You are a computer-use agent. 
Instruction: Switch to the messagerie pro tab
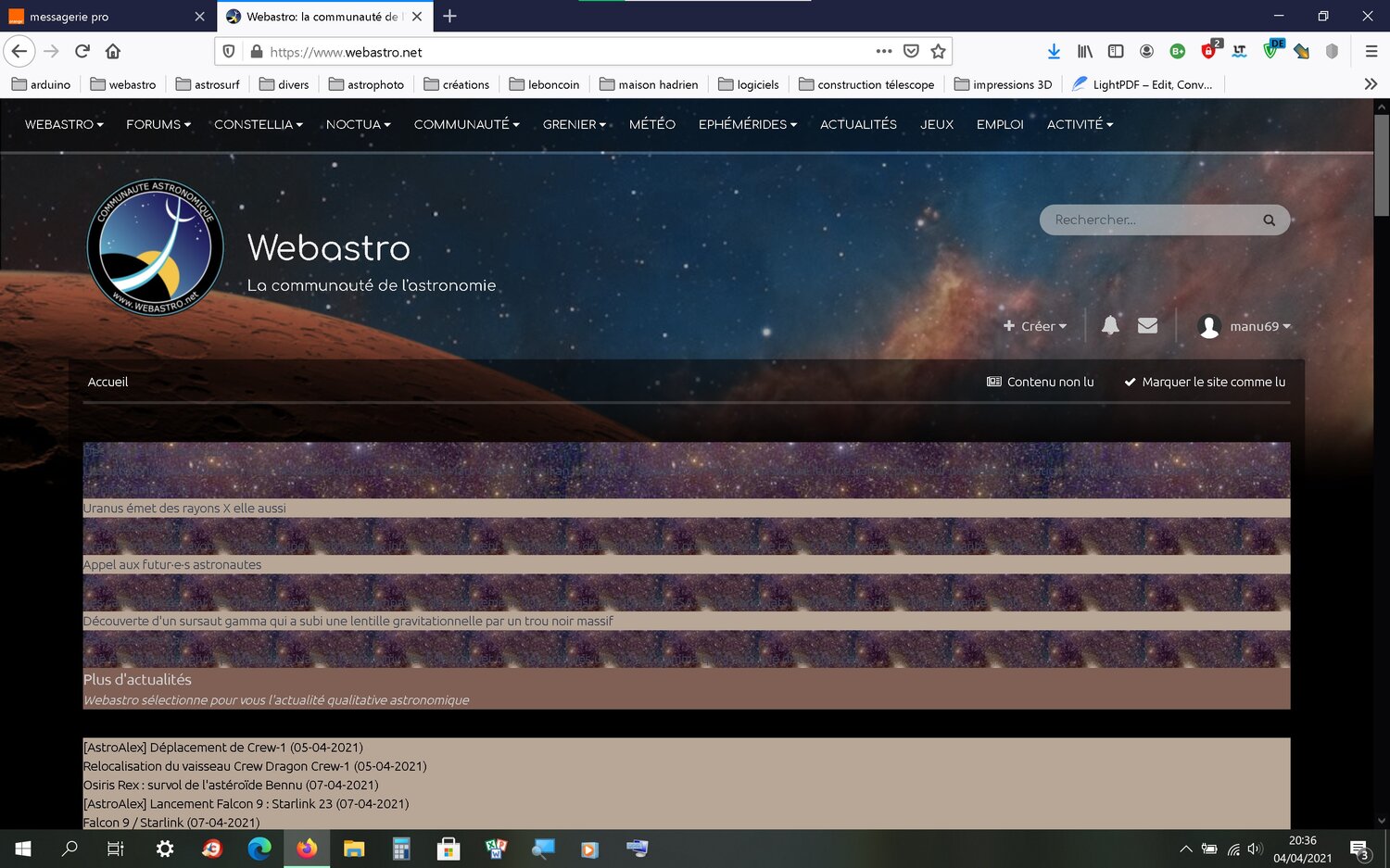point(107,16)
